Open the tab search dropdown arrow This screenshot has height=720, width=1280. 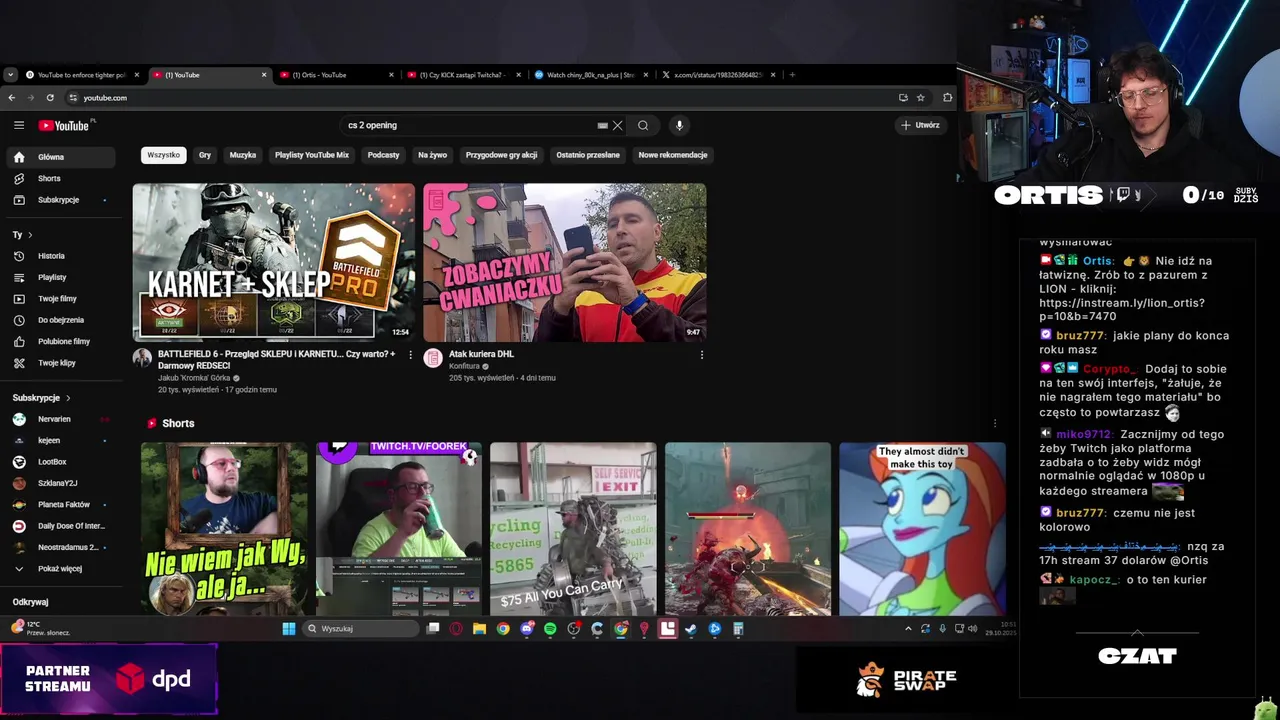10,75
